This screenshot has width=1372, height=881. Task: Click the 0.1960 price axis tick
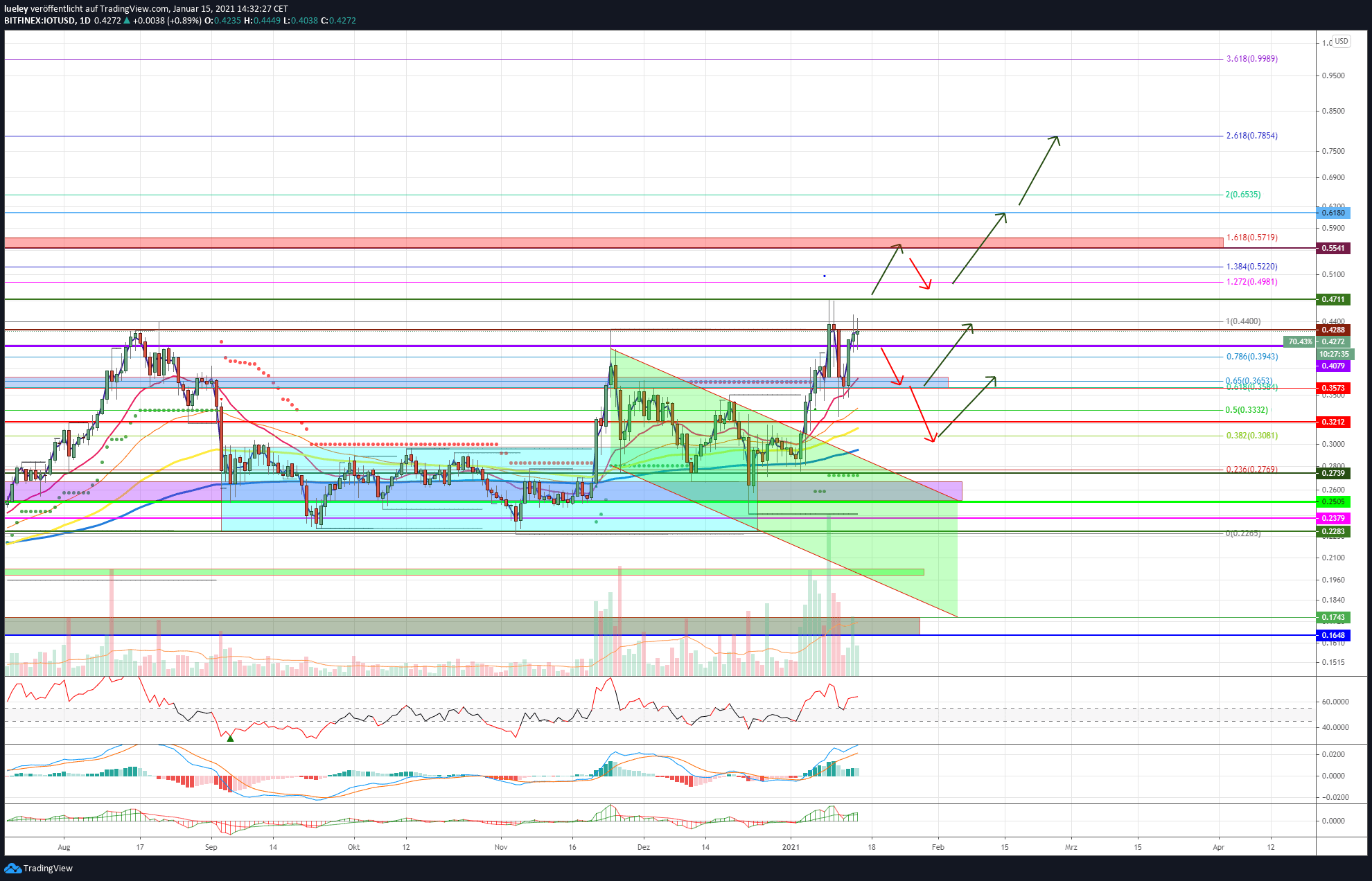click(1333, 580)
